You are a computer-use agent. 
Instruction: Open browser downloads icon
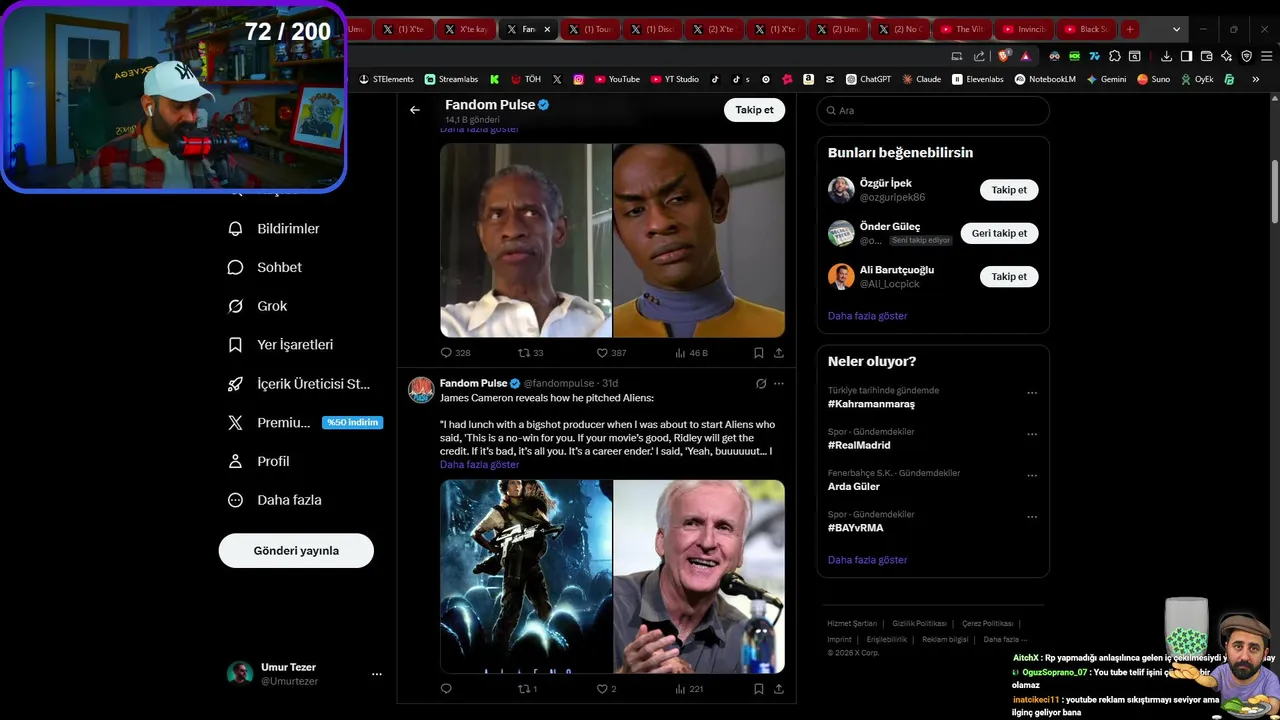[x=1166, y=56]
